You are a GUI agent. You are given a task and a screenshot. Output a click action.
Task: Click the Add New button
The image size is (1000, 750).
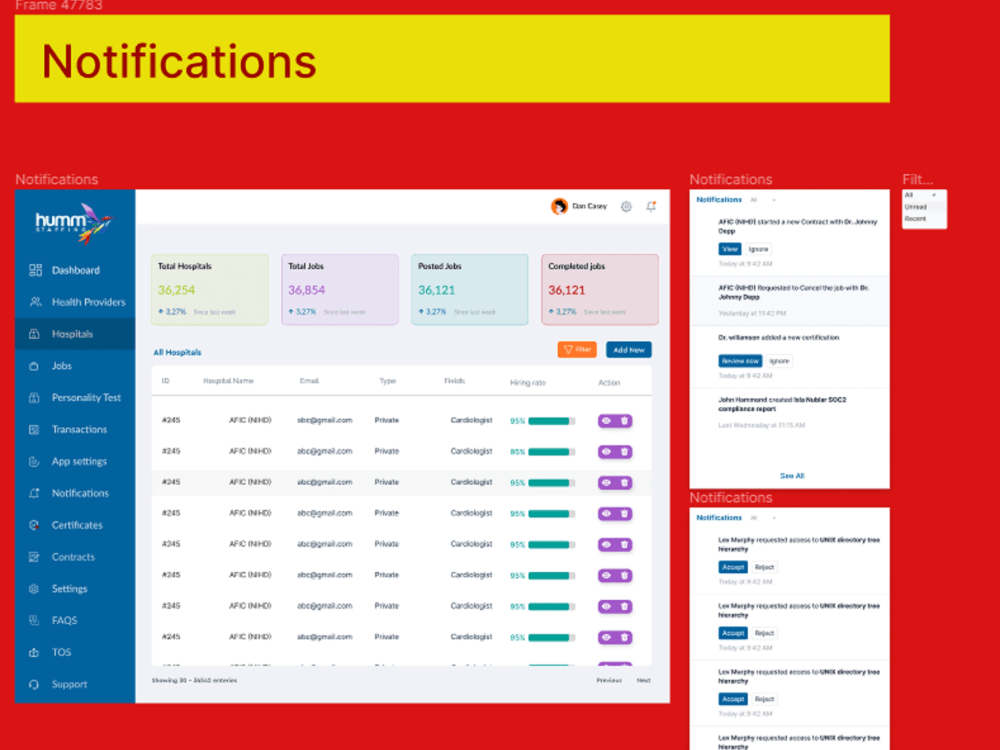click(629, 349)
